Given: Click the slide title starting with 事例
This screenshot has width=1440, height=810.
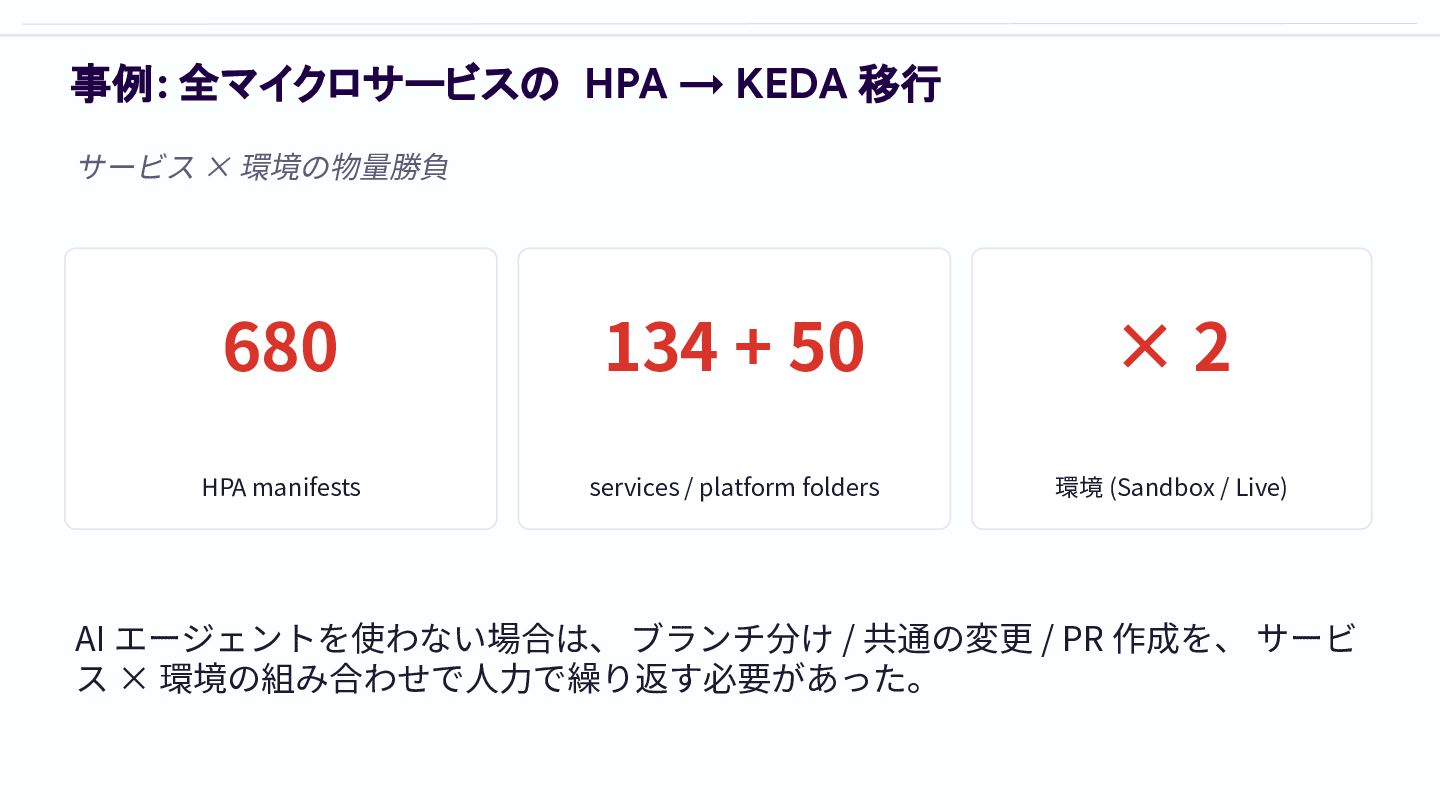Looking at the screenshot, I should [x=505, y=84].
